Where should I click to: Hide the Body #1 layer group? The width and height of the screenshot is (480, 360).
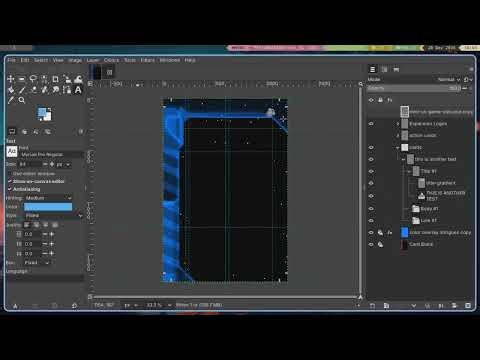(x=371, y=209)
